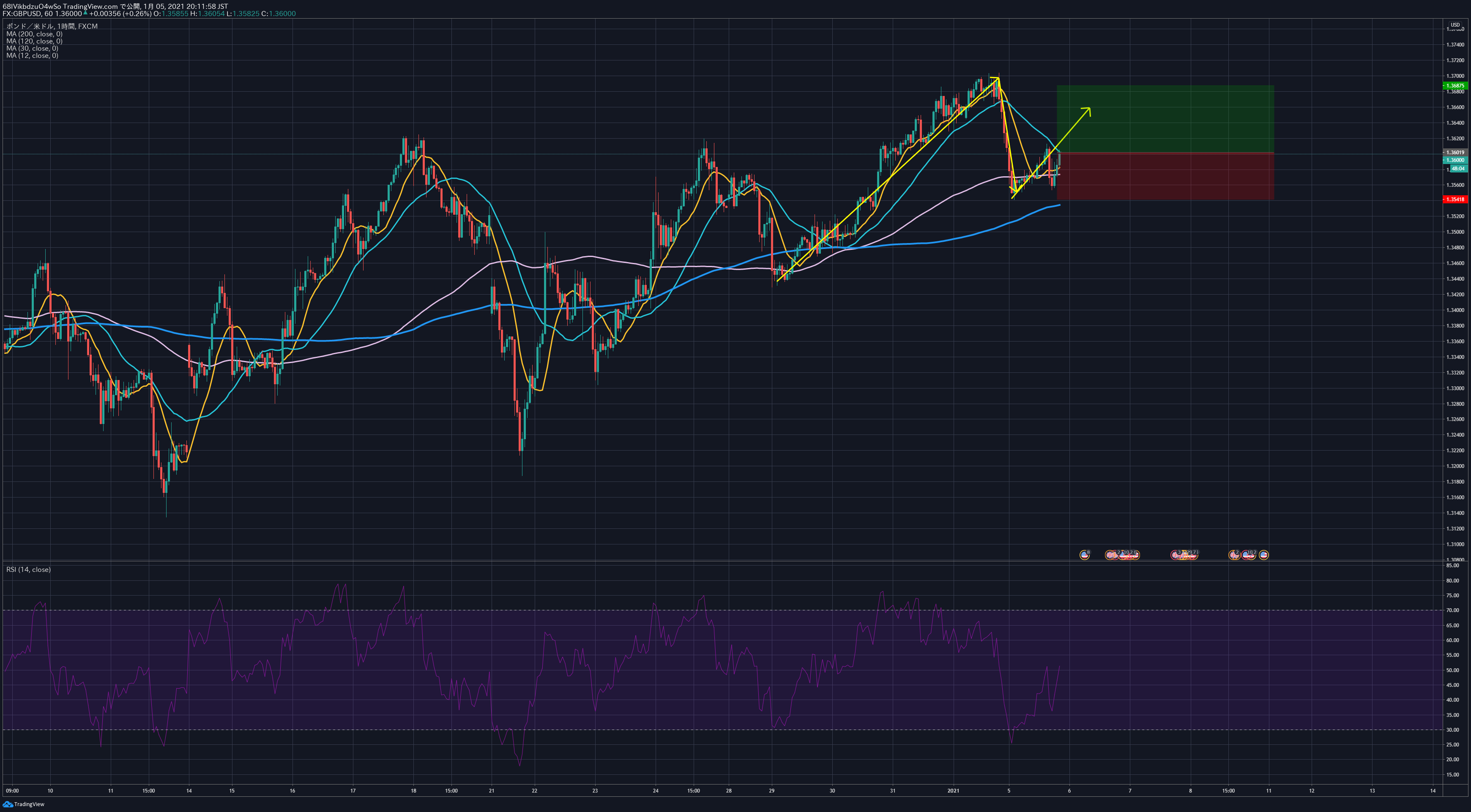The width and height of the screenshot is (1471, 812).
Task: Open the UK flag event icon near January 6
Action: 1110,555
